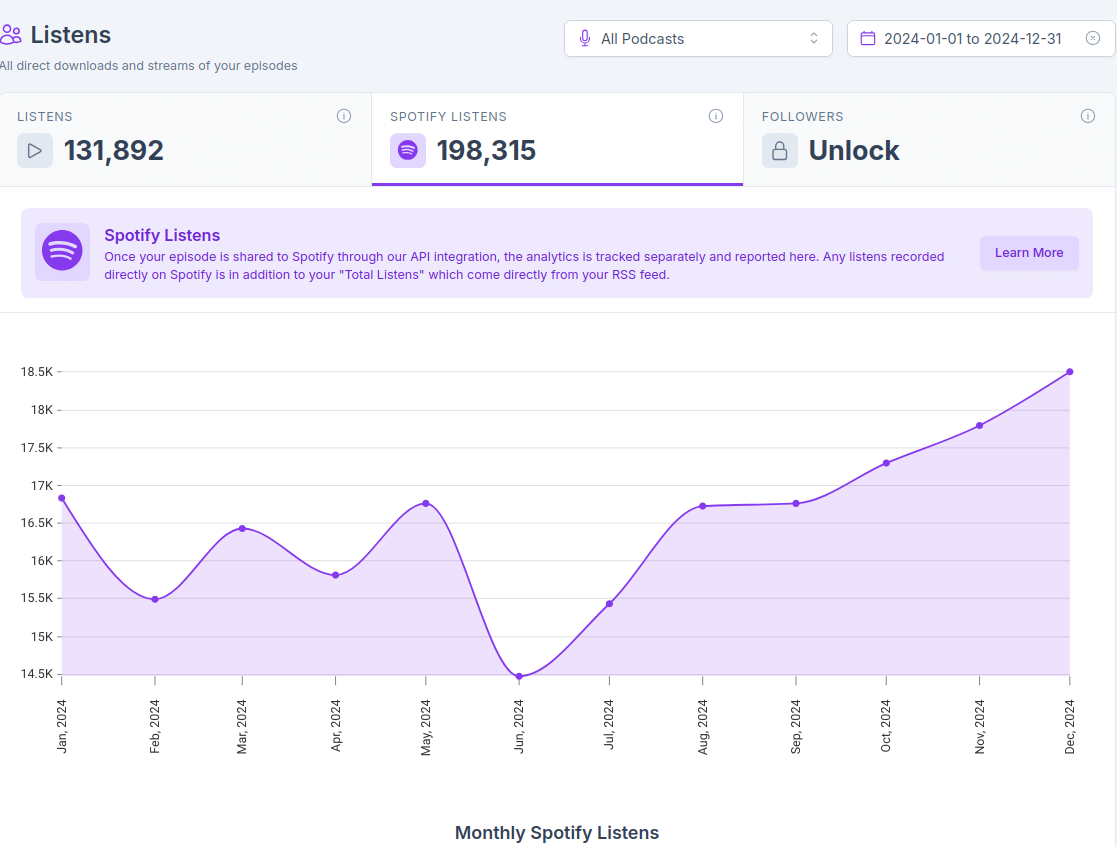This screenshot has height=847, width=1117.
Task: Click the Spotify logo in Spotify Listens tab
Action: click(408, 151)
